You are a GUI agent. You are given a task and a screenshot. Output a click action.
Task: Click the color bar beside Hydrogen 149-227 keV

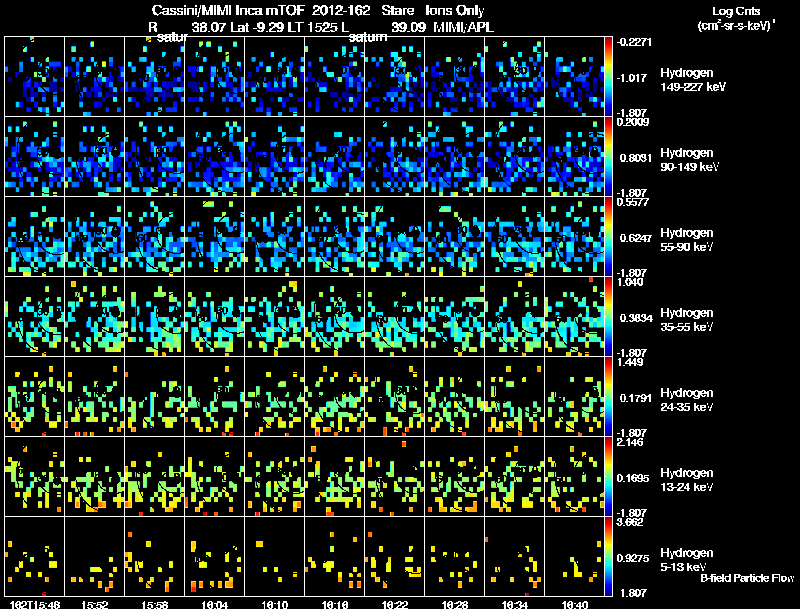608,77
